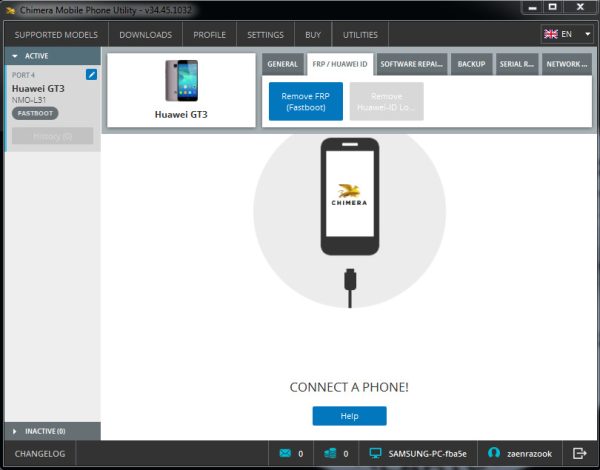Screen dimensions: 600x470
Task: Click the PORT 4 label
Action: (x=23, y=75)
